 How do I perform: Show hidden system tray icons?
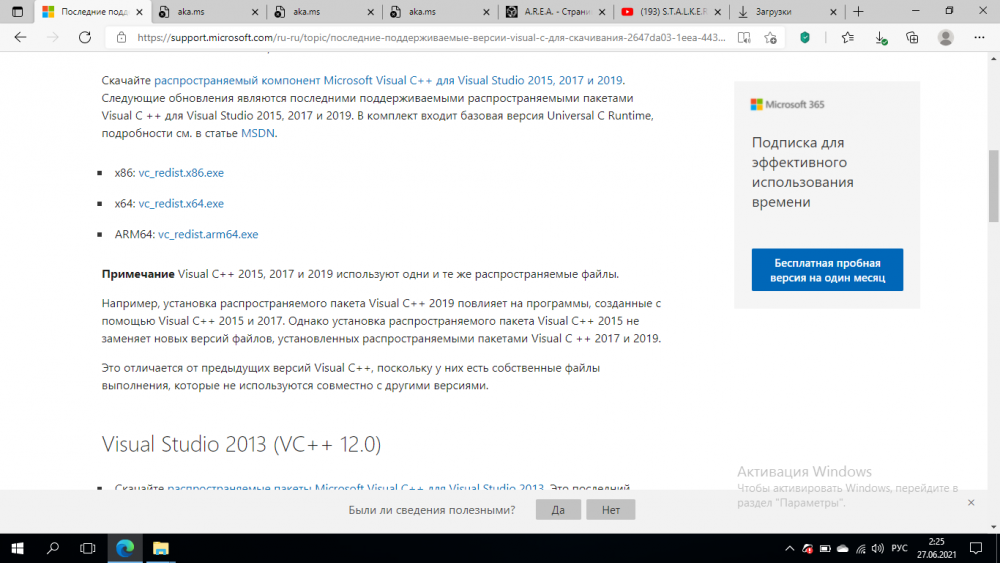pyautogui.click(x=790, y=548)
